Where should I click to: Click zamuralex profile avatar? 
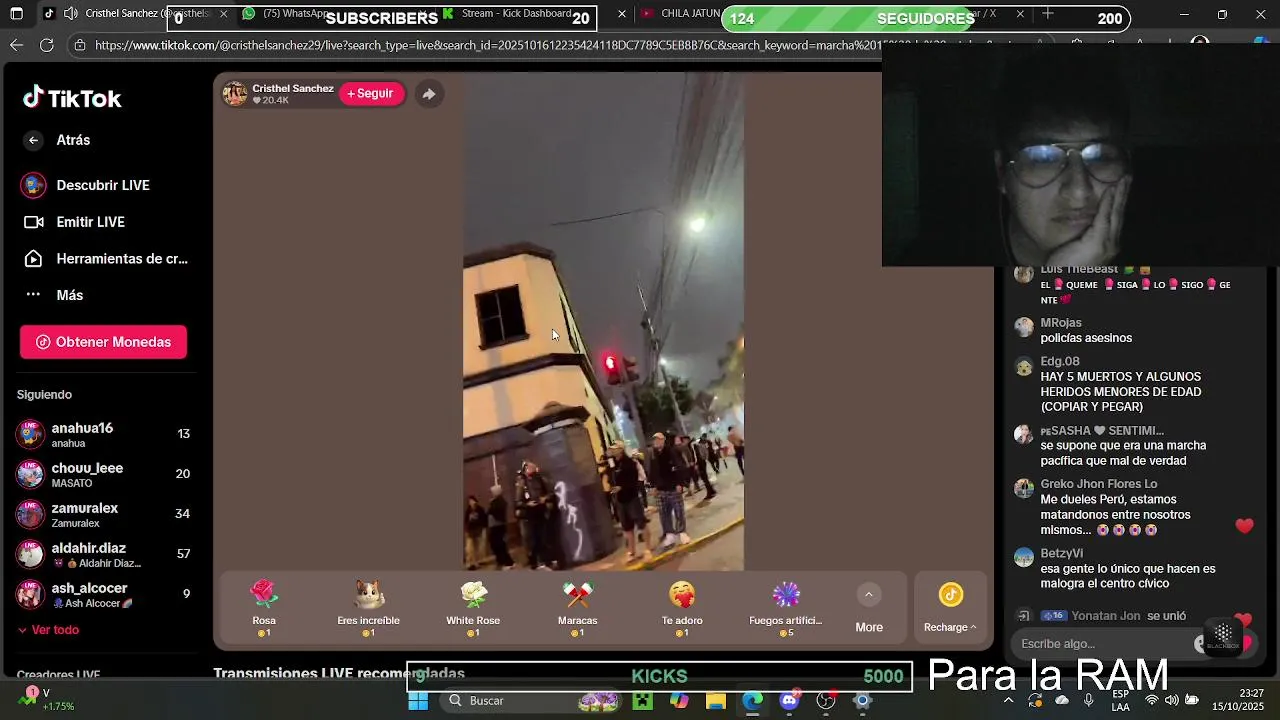pos(30,514)
